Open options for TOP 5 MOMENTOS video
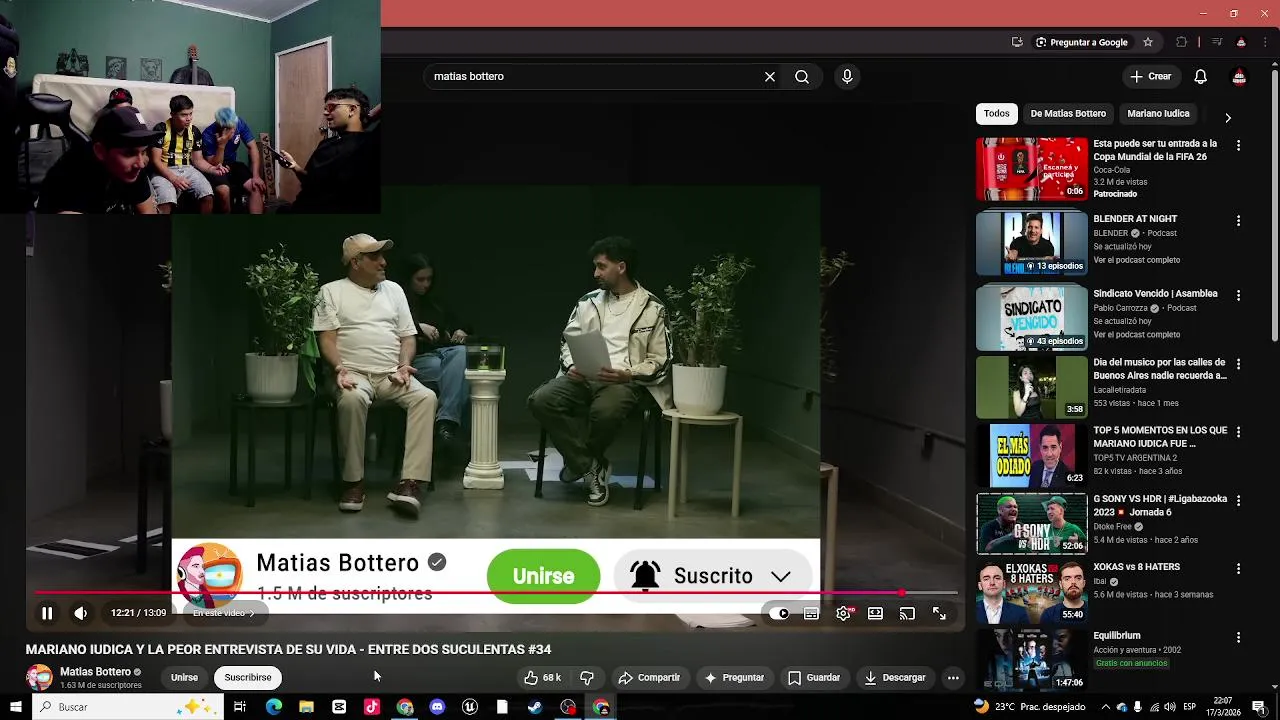The width and height of the screenshot is (1280, 720). click(1238, 432)
